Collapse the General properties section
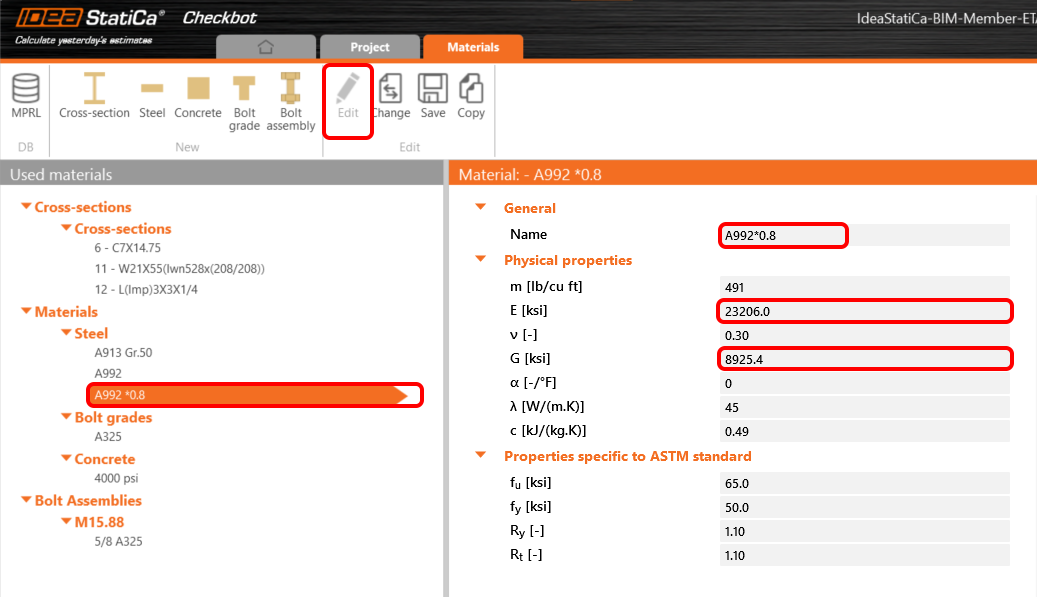Screen dimensions: 1037x597 [481, 207]
